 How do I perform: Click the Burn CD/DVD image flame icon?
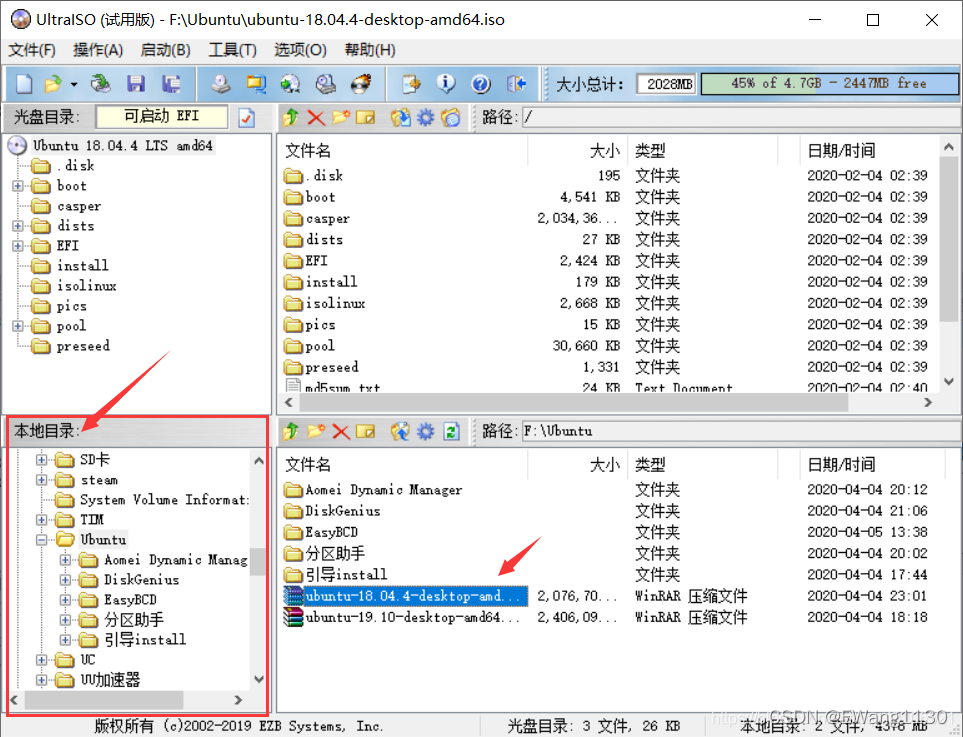point(361,84)
